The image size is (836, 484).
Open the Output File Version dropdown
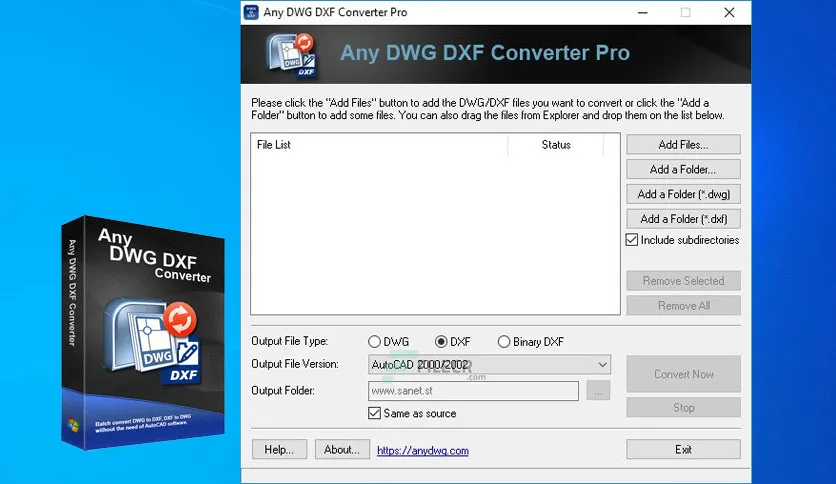point(489,365)
